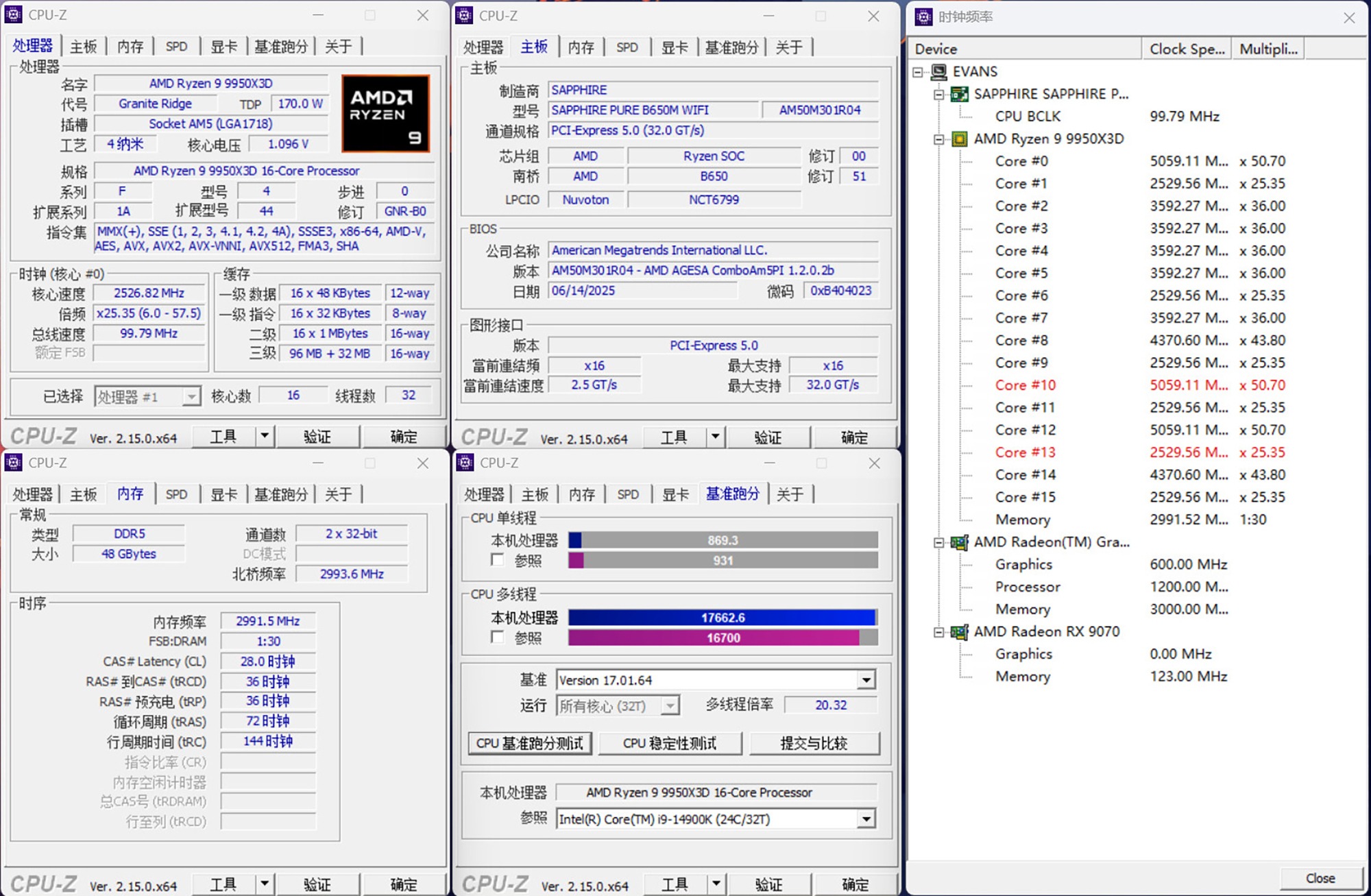Screen dimensions: 1371x896
Task: Click the CPU-Z icon in the clock frequency title bar
Action: pos(924,17)
